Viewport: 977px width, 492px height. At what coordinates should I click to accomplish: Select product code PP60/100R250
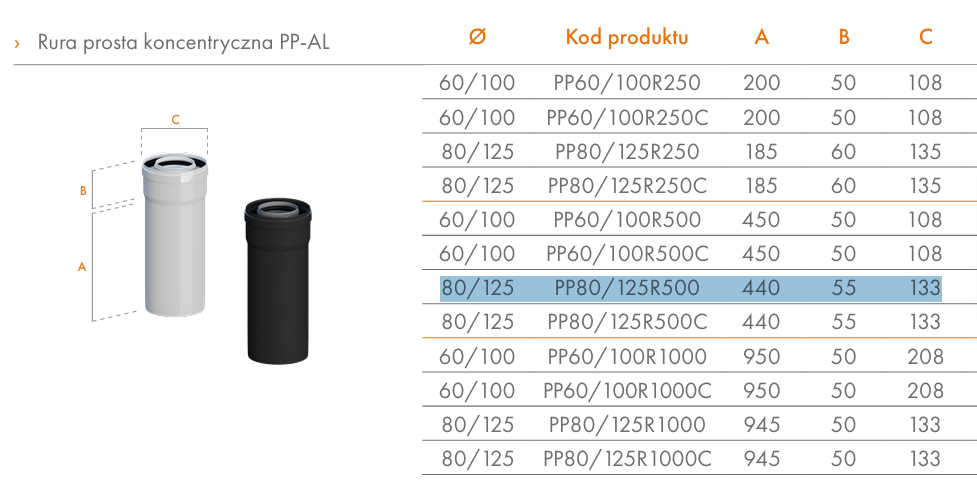627,83
